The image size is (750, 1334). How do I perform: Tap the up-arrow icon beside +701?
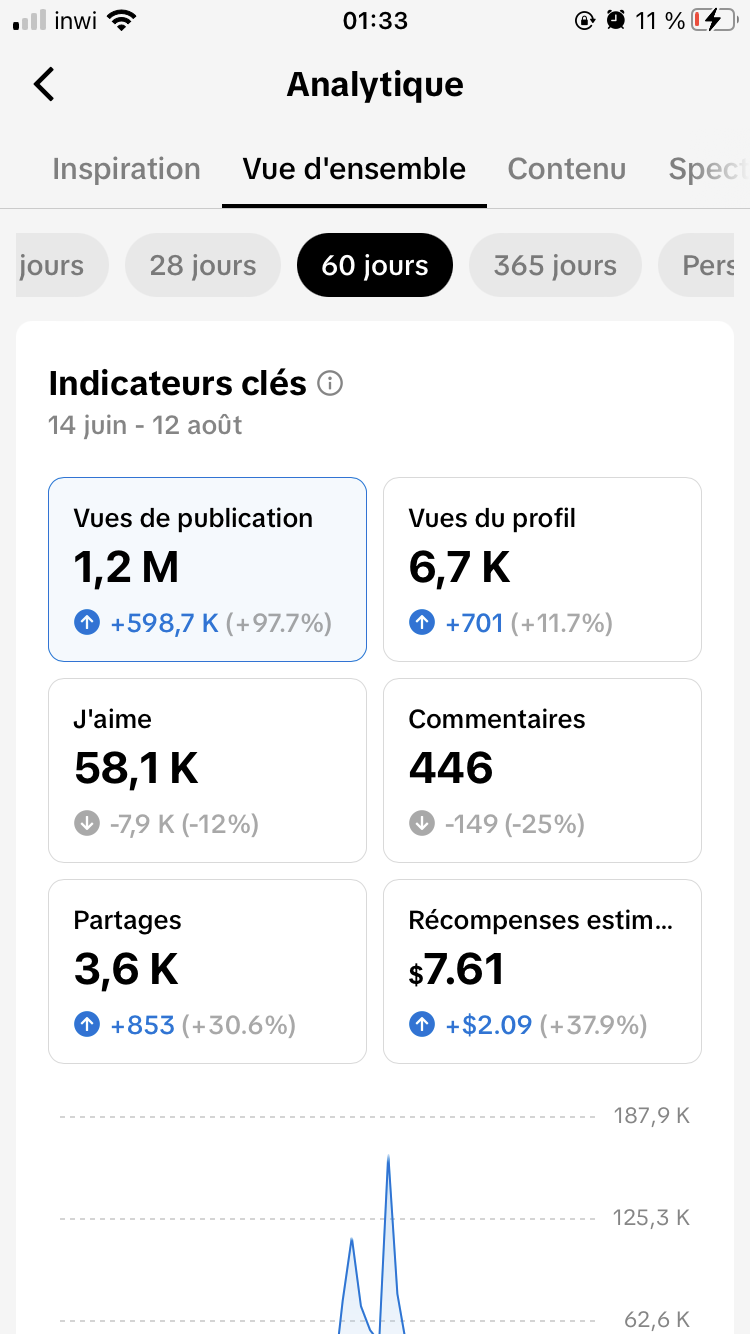point(422,623)
